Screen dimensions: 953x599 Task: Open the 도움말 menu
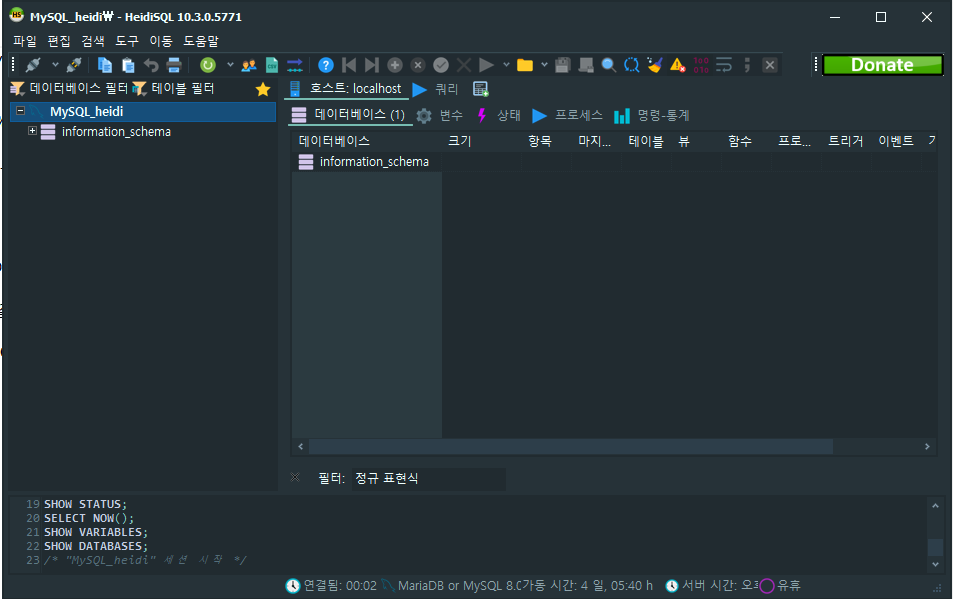point(201,41)
